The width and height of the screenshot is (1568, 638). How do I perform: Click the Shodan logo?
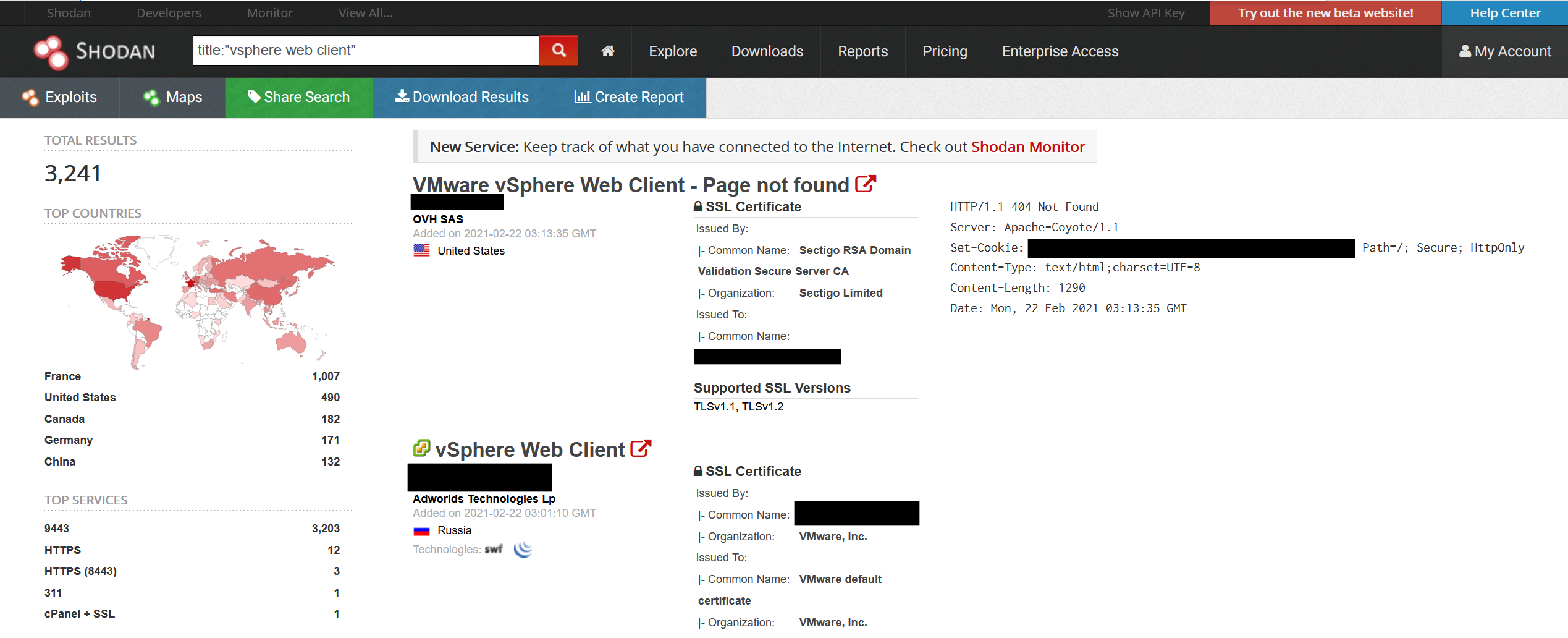[95, 52]
